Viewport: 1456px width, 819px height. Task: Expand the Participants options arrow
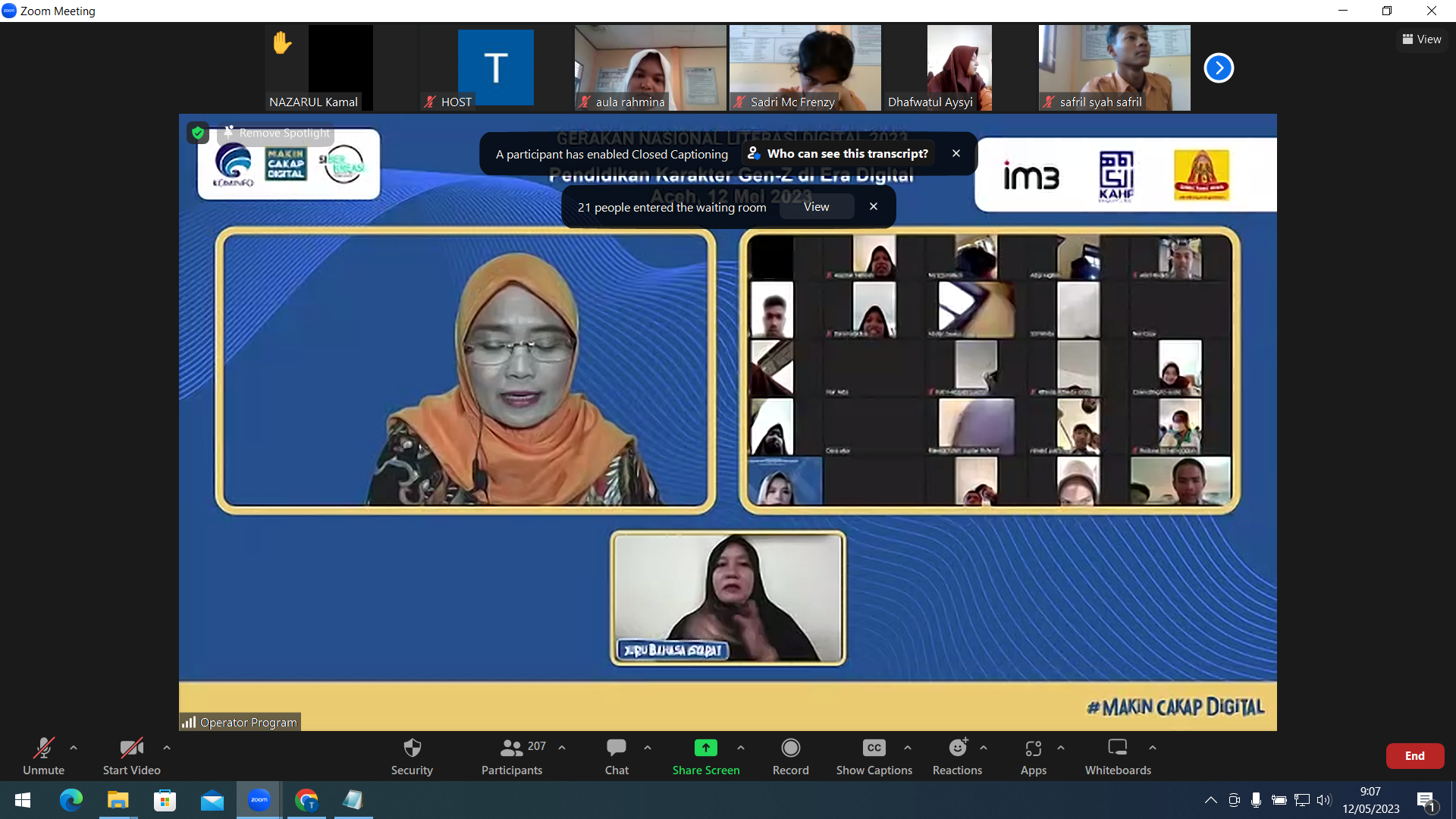click(562, 748)
